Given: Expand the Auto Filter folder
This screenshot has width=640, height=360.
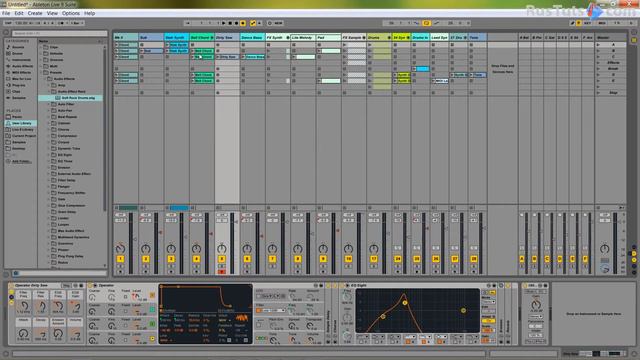Looking at the screenshot, I should (x=49, y=104).
